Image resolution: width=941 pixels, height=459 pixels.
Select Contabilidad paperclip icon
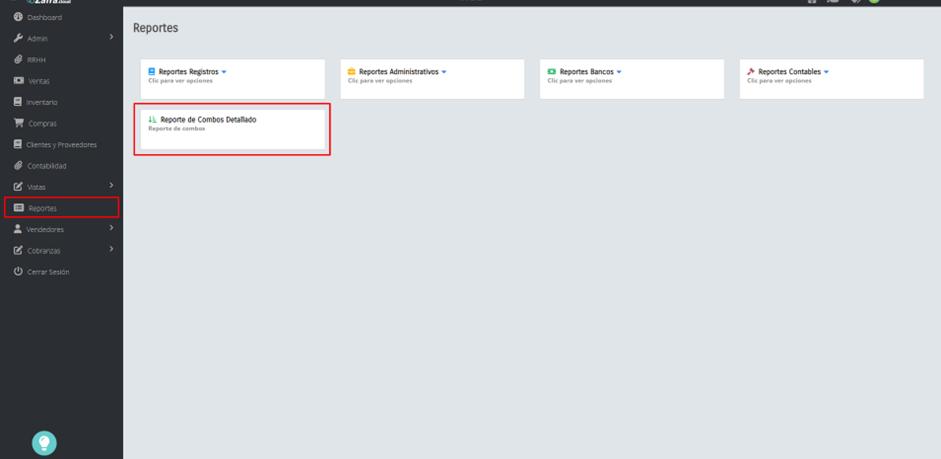[18, 166]
